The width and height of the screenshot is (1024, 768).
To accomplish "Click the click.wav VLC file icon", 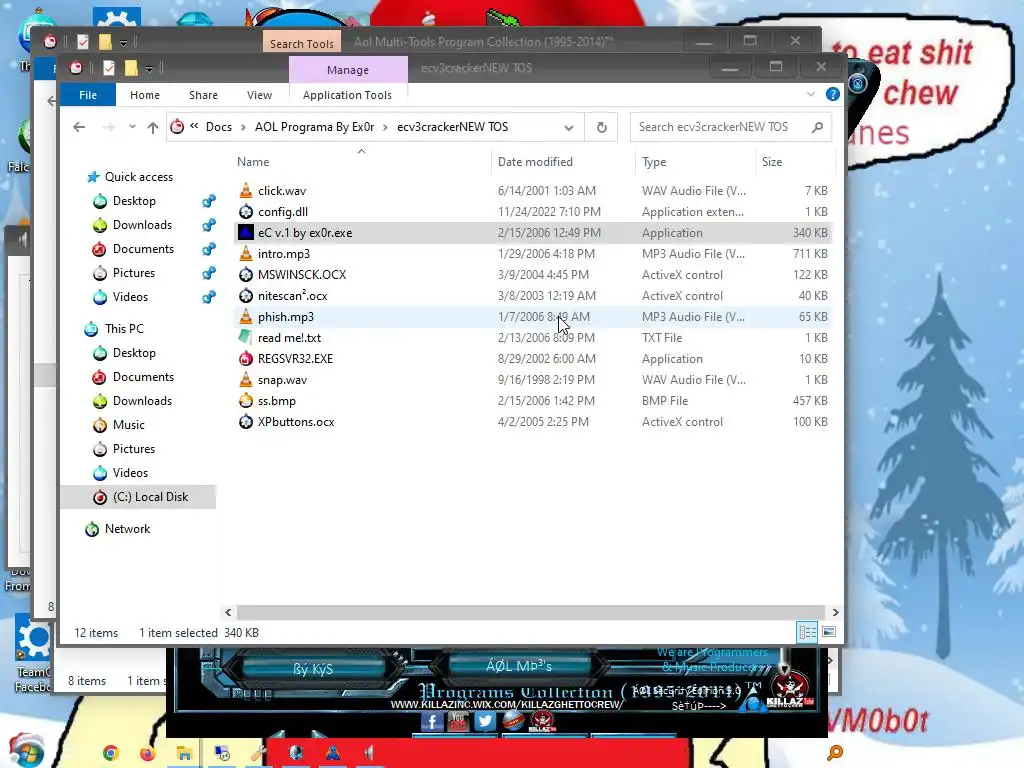I will tap(246, 191).
